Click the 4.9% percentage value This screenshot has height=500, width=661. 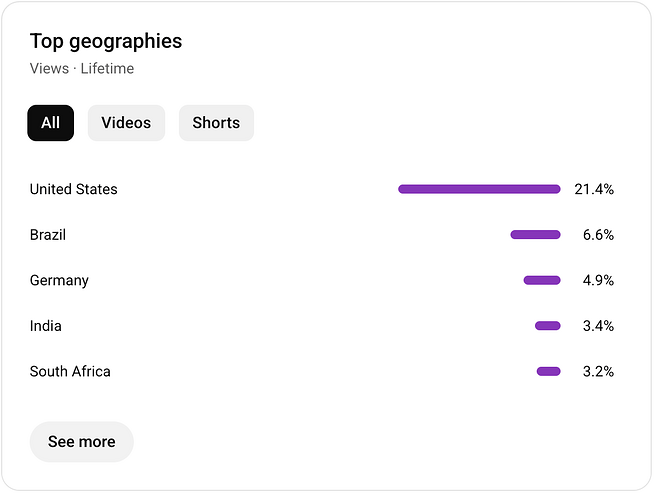pos(598,280)
